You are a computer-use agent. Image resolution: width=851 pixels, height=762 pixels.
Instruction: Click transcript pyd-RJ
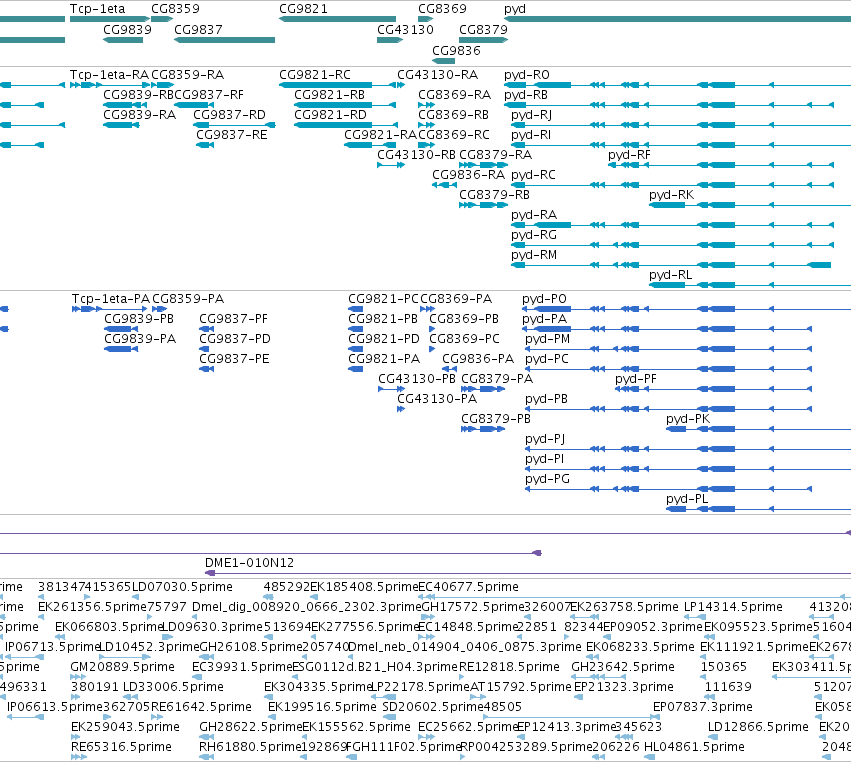[531, 115]
